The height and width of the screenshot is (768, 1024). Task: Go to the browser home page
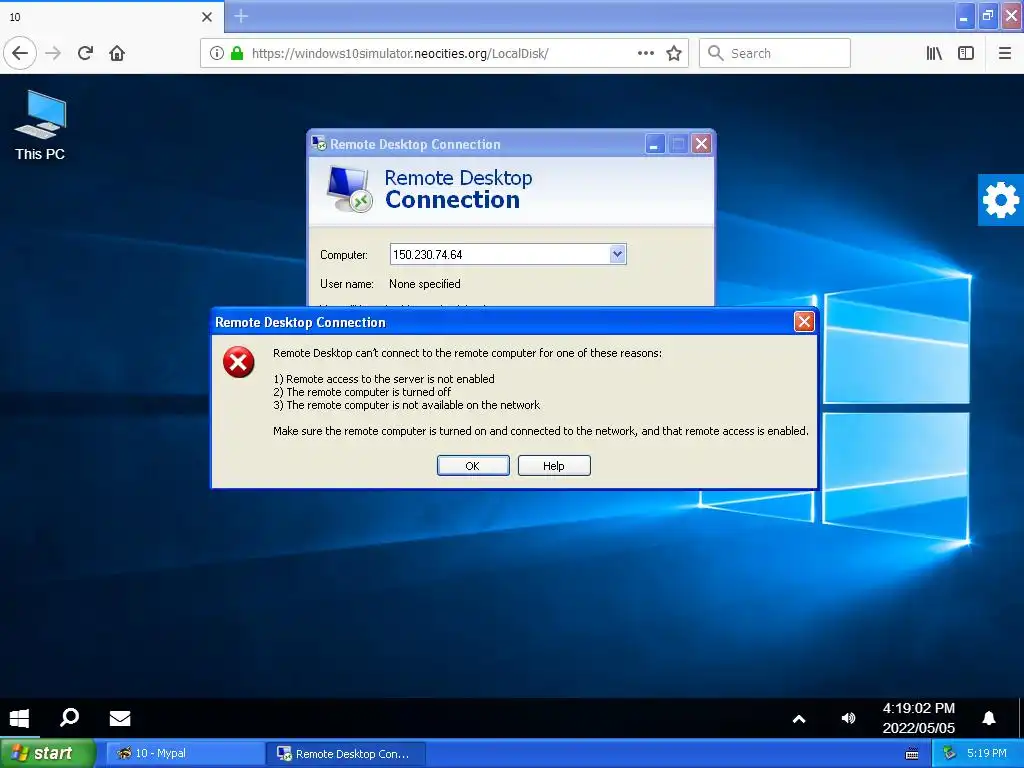tap(117, 53)
